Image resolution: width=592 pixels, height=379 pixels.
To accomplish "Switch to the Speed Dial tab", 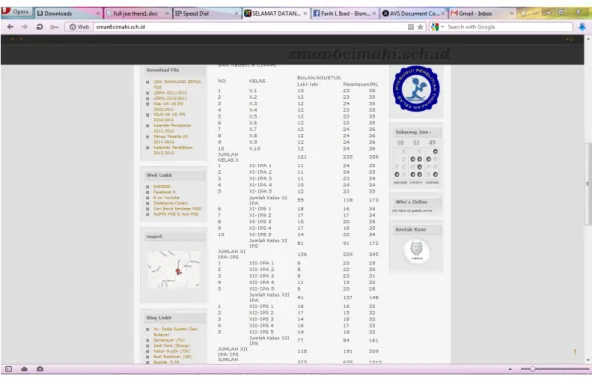I will click(207, 14).
